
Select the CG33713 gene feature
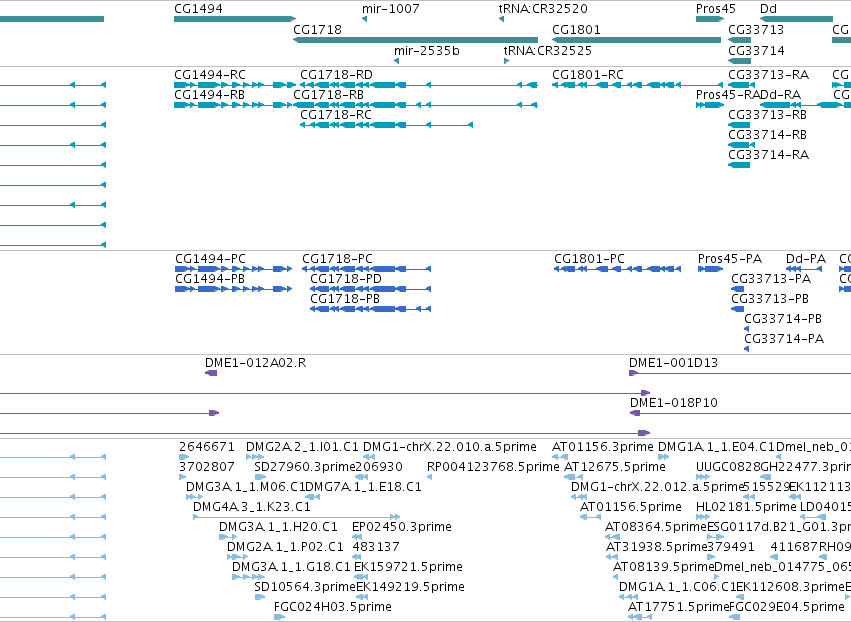[x=739, y=40]
